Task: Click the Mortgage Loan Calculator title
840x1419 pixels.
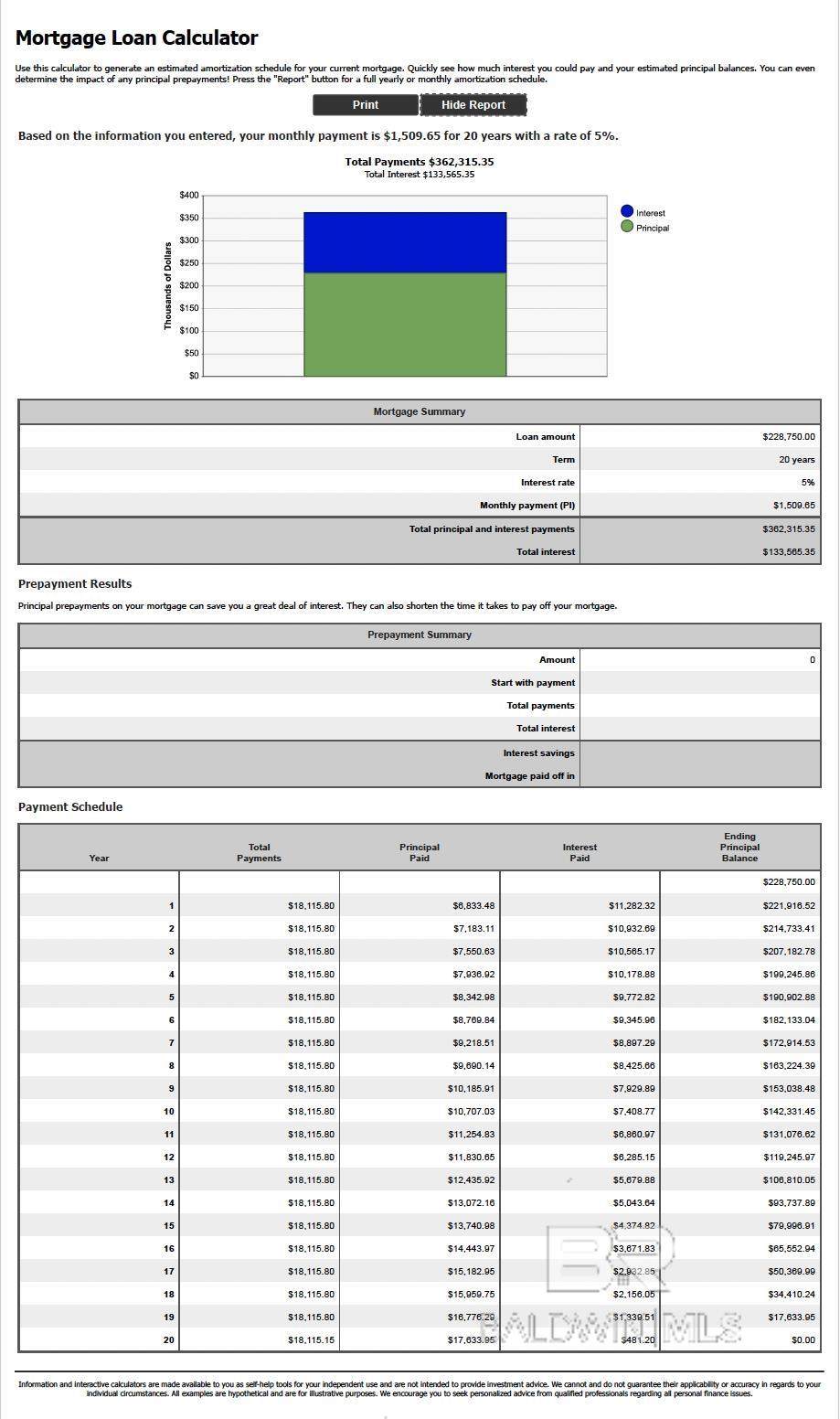Action: point(137,38)
